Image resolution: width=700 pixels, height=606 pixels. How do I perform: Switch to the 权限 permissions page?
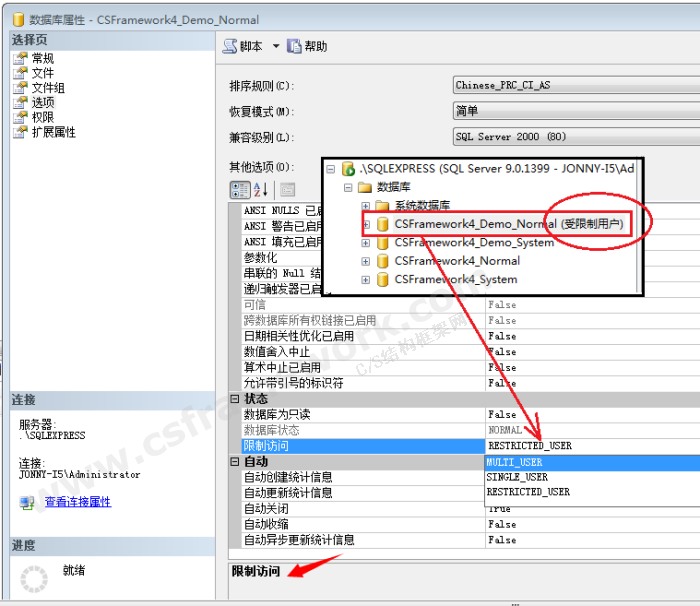coord(42,117)
